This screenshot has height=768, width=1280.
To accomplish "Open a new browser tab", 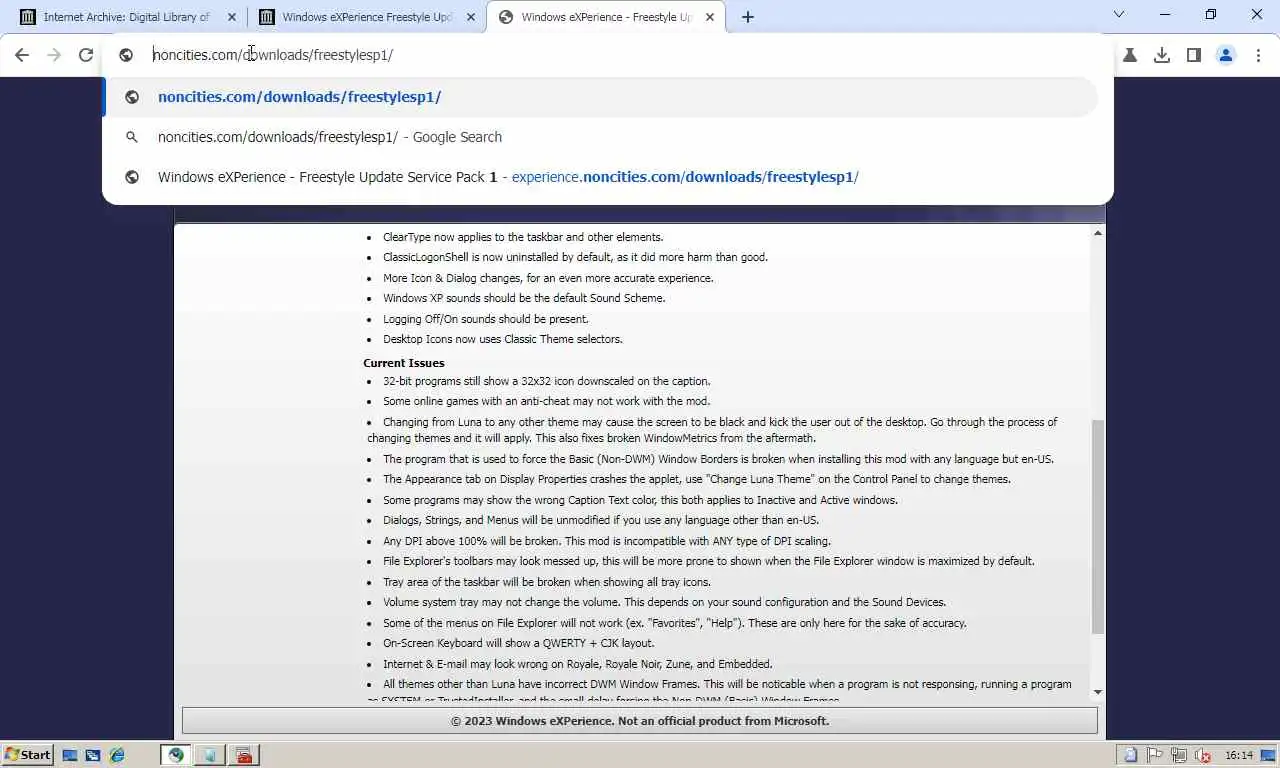I will [748, 17].
